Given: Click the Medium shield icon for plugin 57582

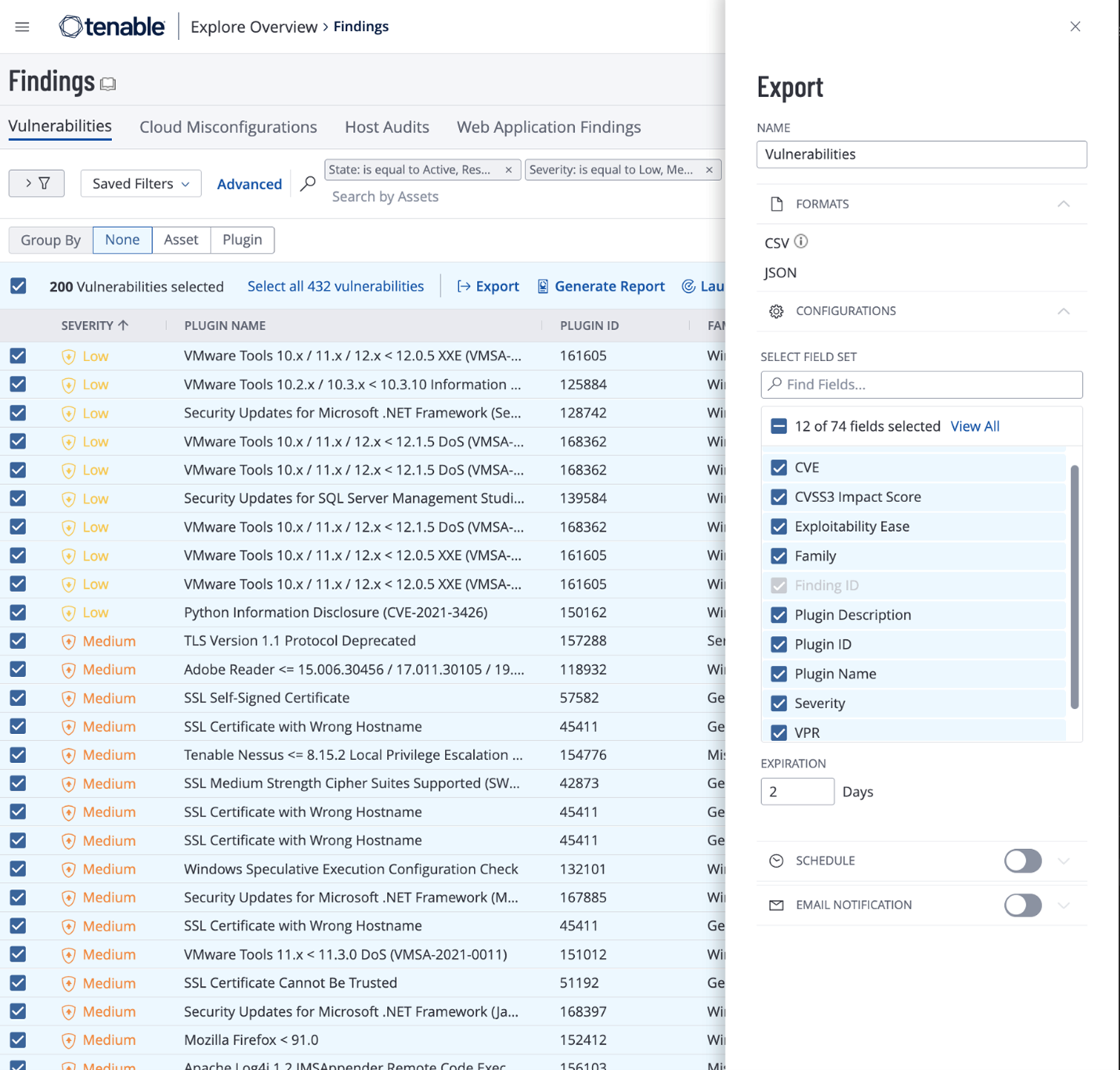Looking at the screenshot, I should click(x=68, y=699).
